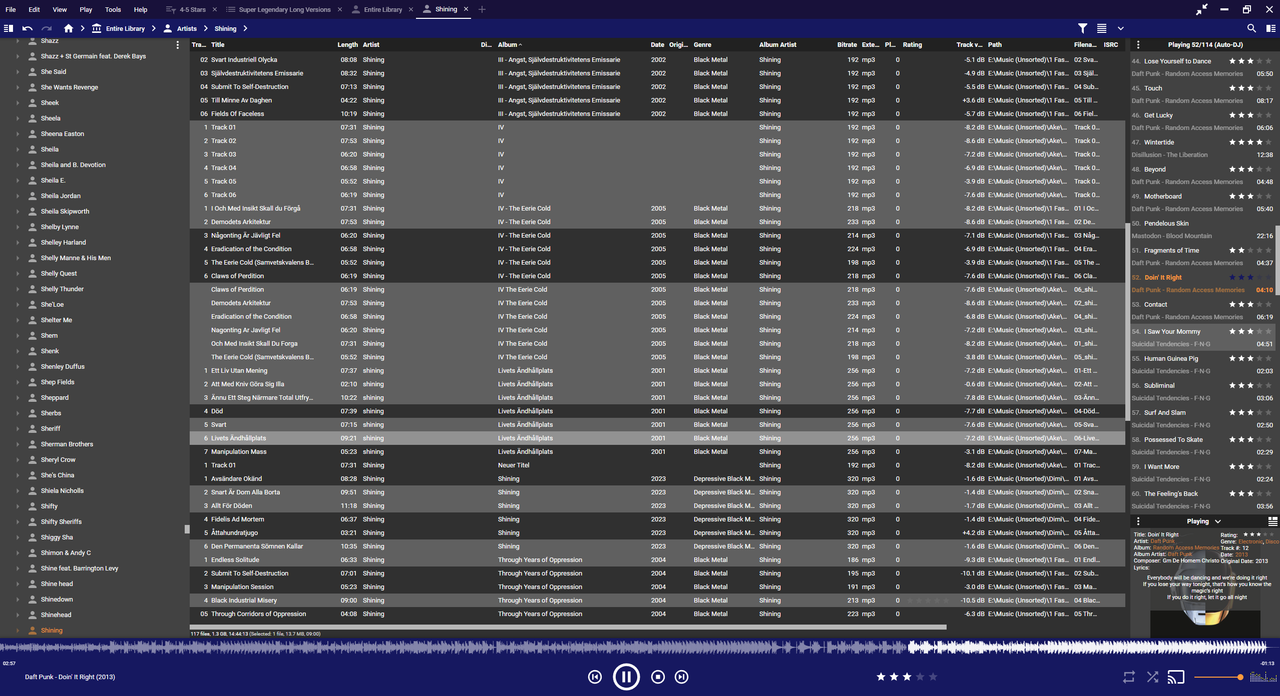Toggle shuffle mode
The width and height of the screenshot is (1280, 696).
pos(1152,677)
